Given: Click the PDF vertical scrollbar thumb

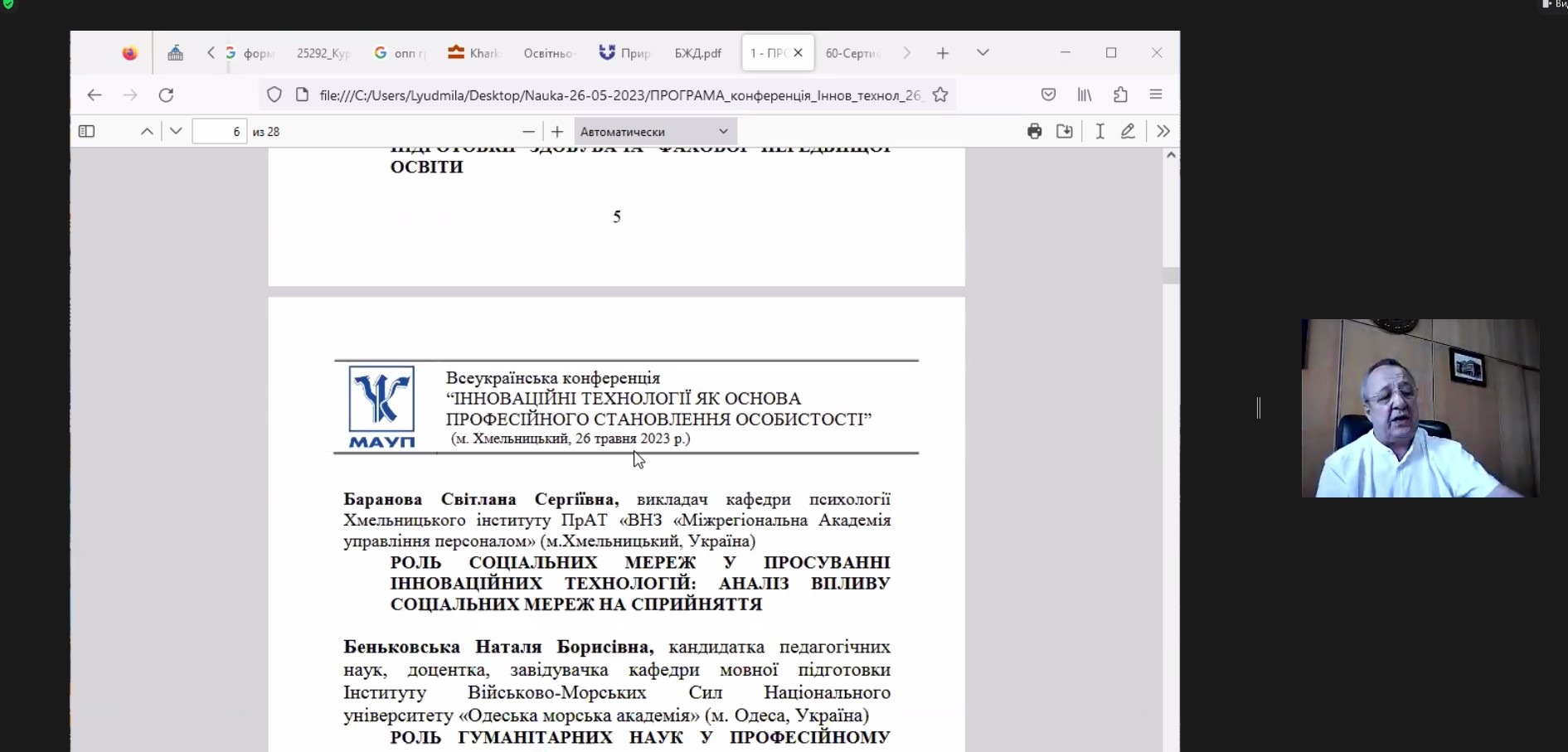Looking at the screenshot, I should (1171, 275).
